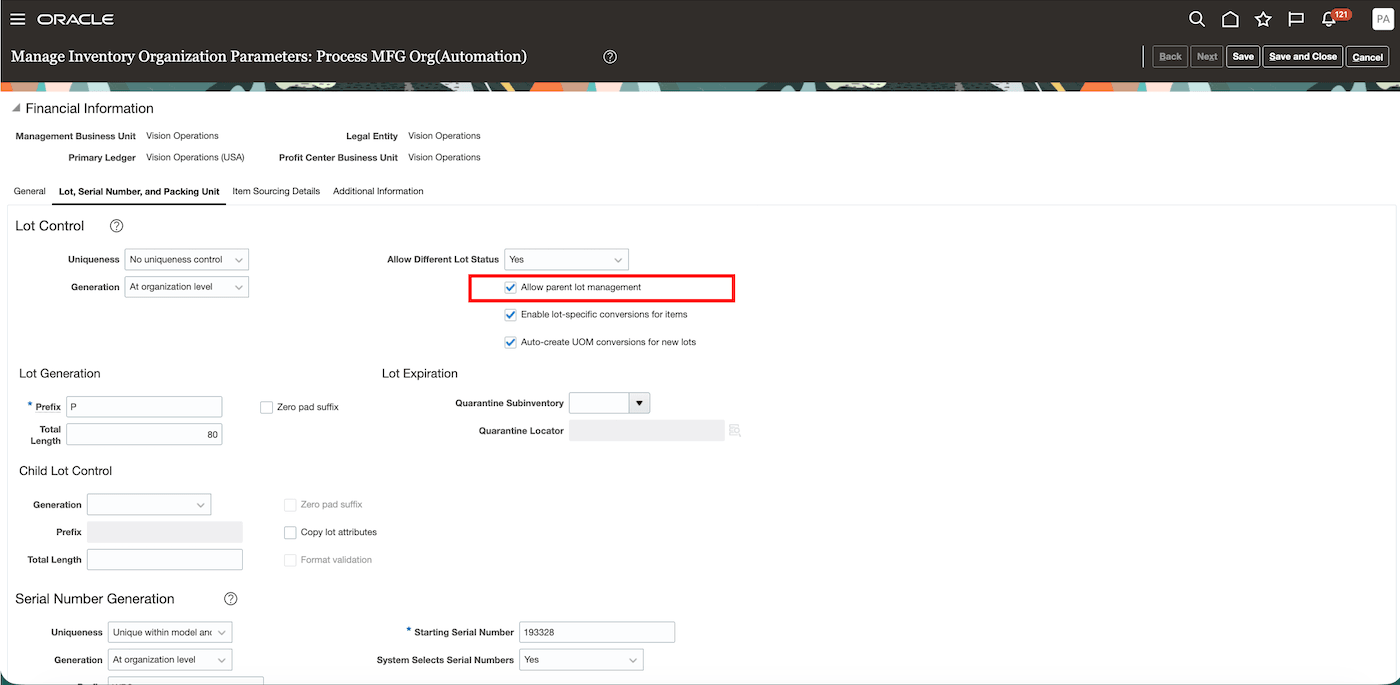
Task: Click the Cancel button
Action: (x=1368, y=57)
